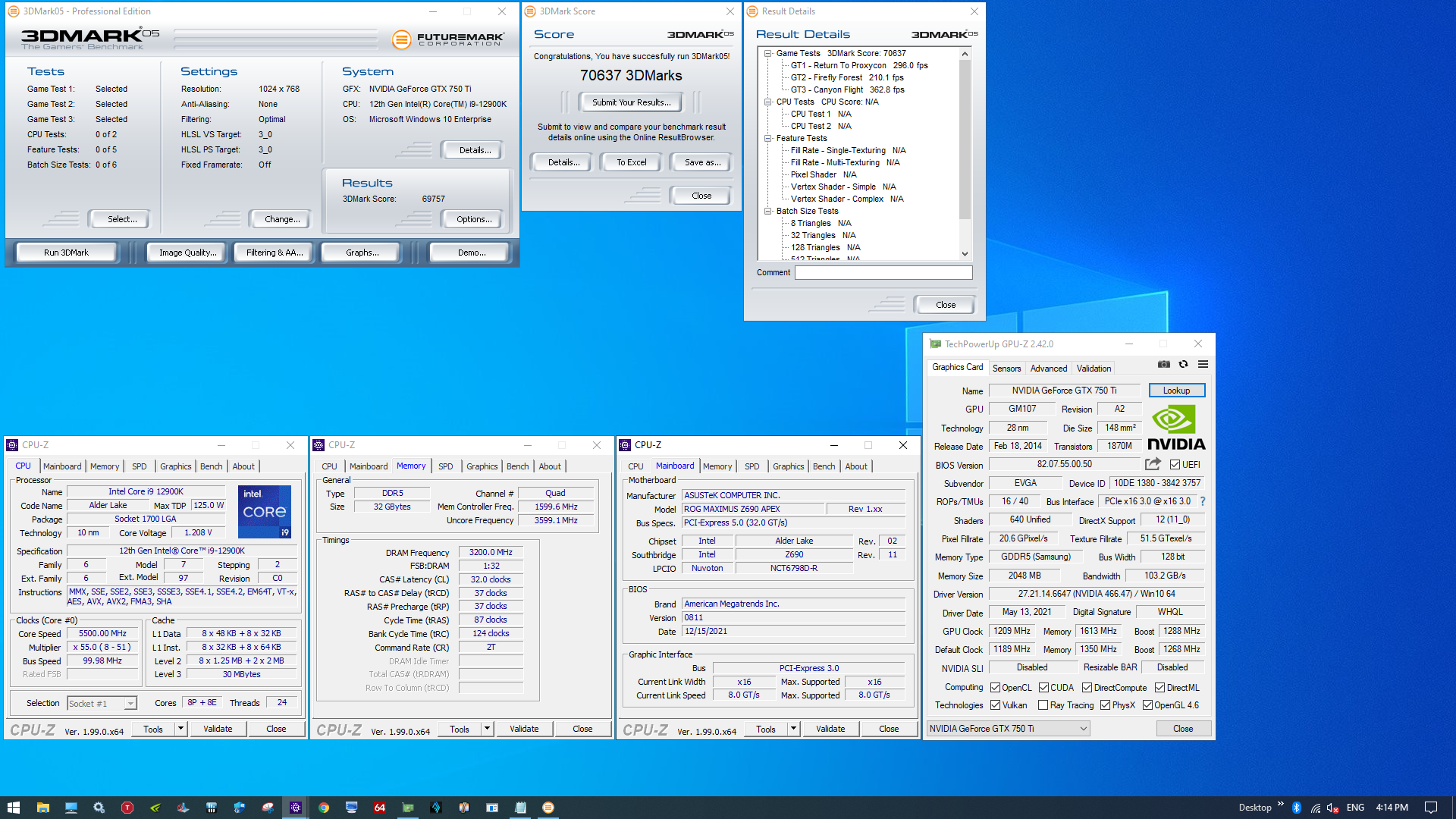Screen dimensions: 1456x819
Task: Show hidden tray icons chevron
Action: (1281, 805)
